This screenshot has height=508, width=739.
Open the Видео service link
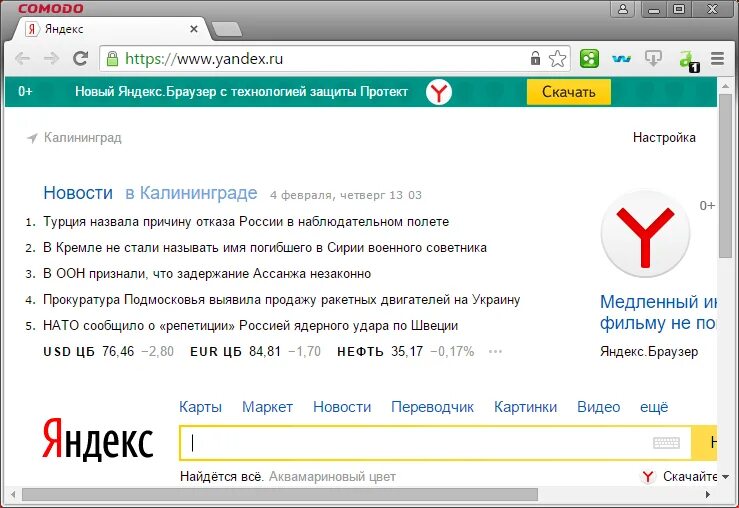[x=599, y=407]
